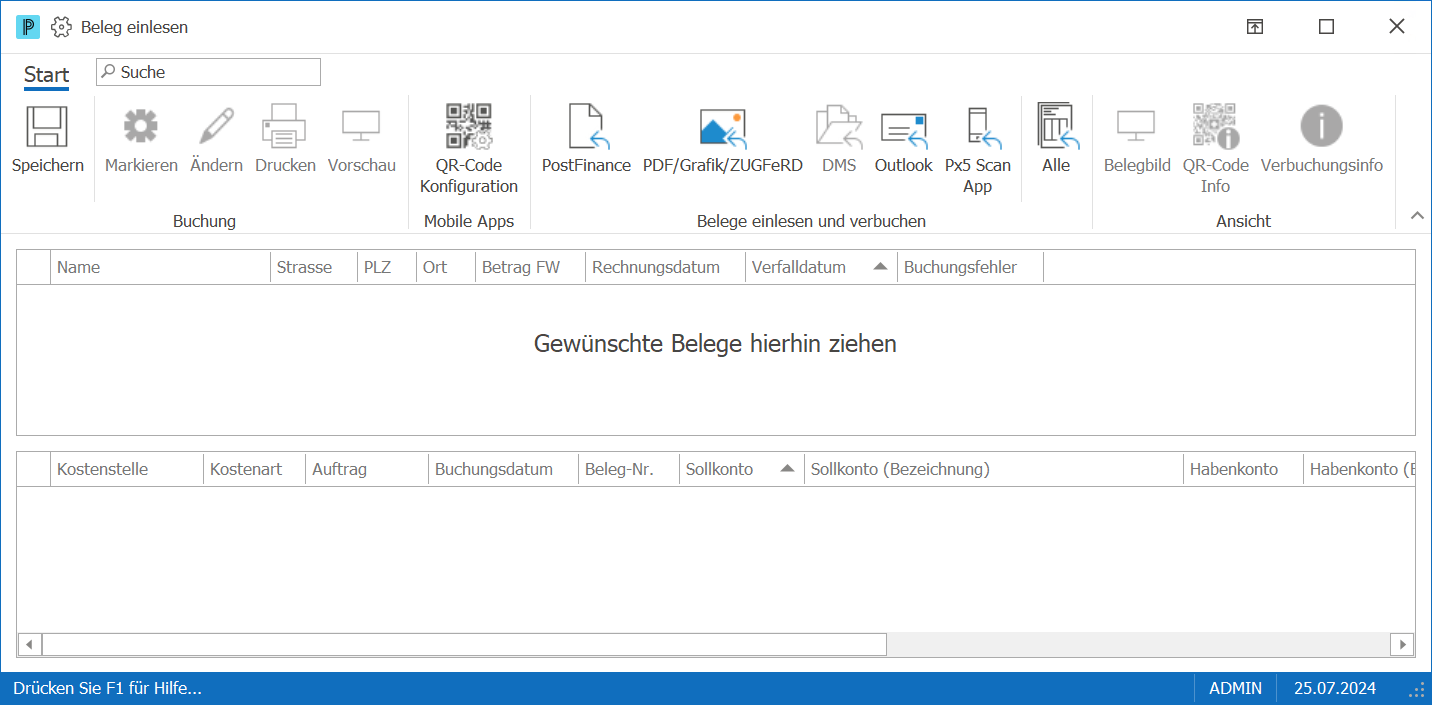This screenshot has height=705, width=1432.
Task: Close the Beleg einlesen window
Action: 1397,27
